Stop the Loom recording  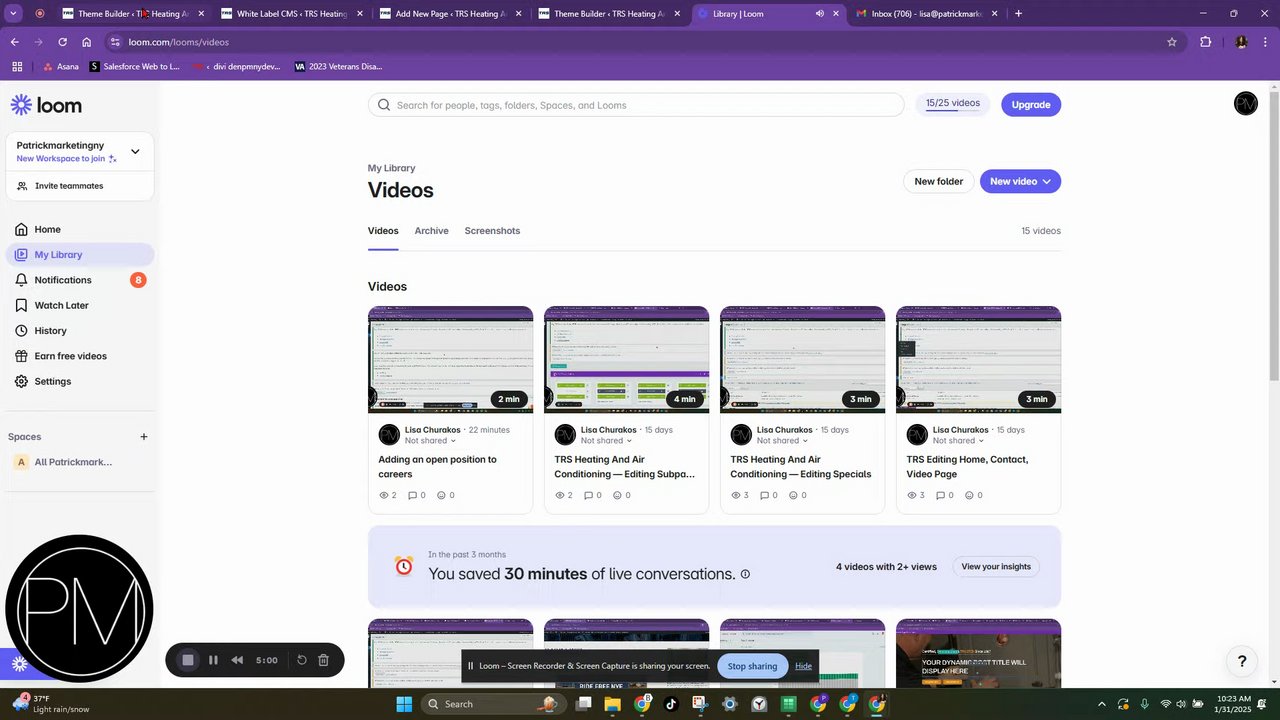tap(187, 660)
